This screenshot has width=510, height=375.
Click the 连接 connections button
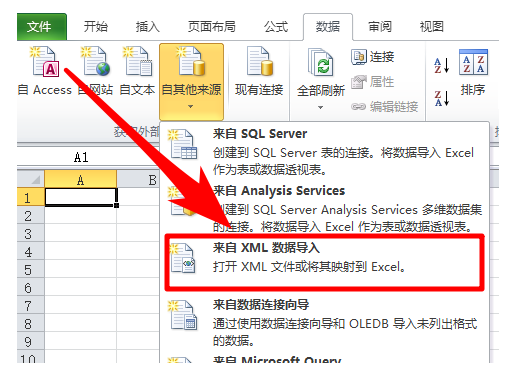[x=373, y=57]
